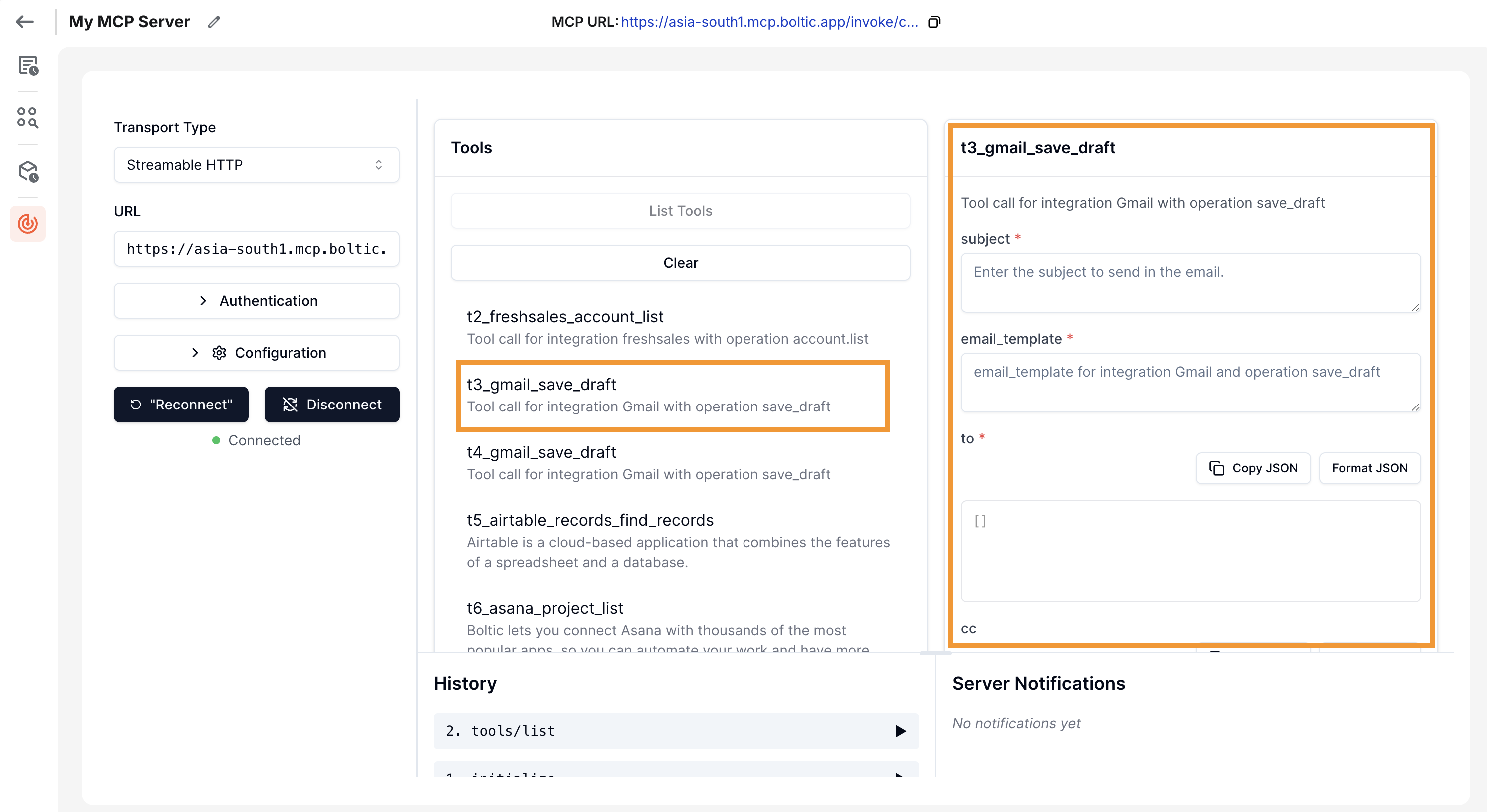1487x812 pixels.
Task: Select the t5_airtable_records_find_records tool
Action: 678,540
